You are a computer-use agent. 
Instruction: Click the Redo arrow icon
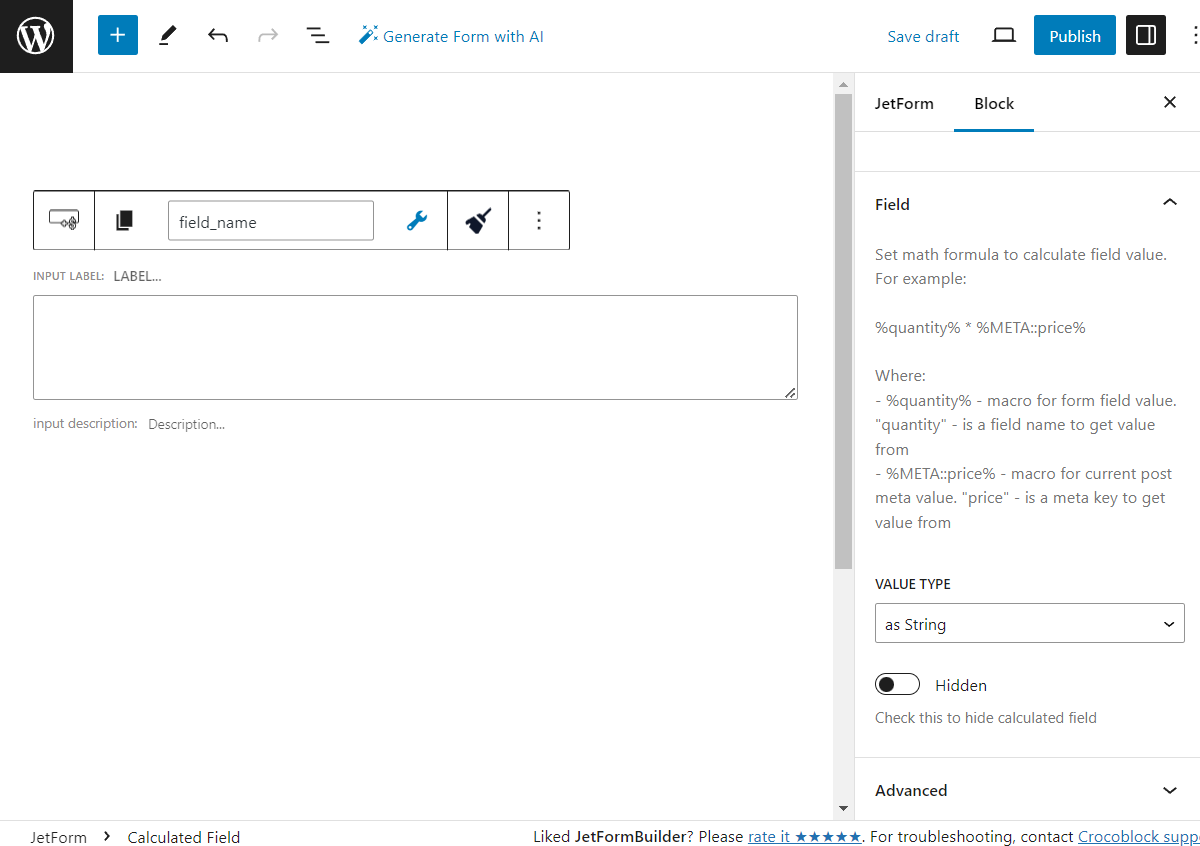pos(268,35)
